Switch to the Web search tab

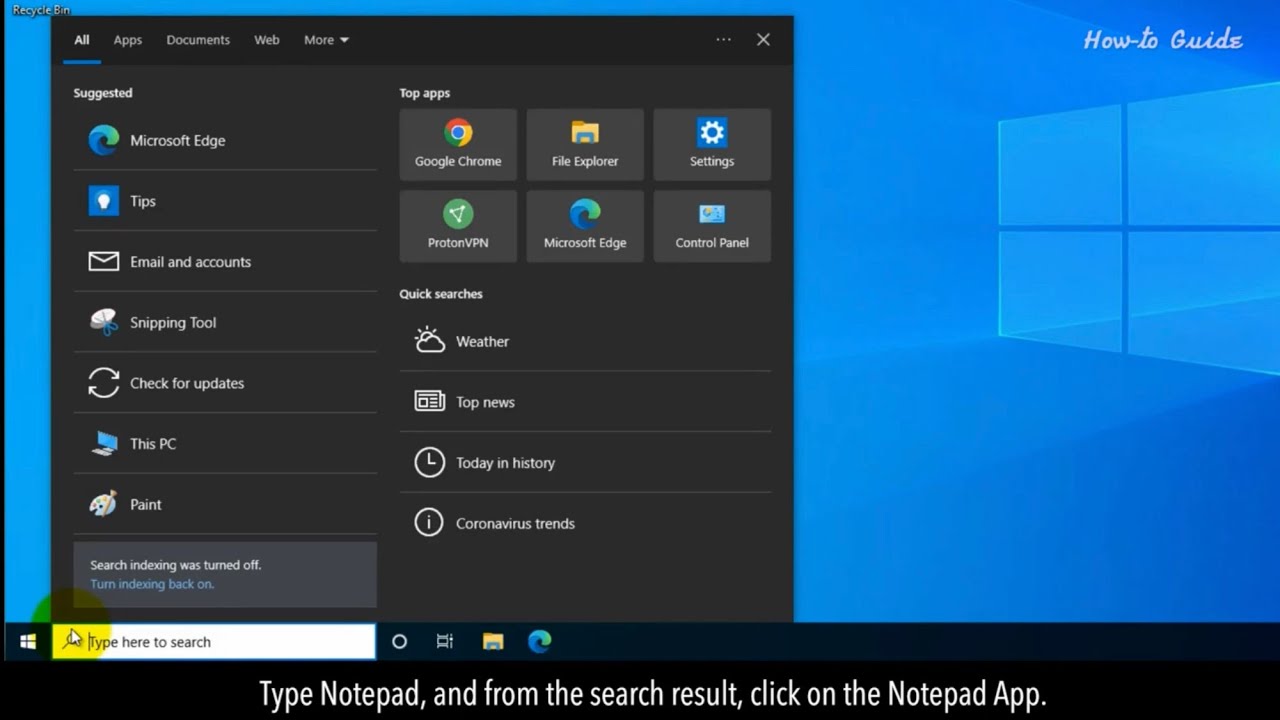tap(266, 40)
